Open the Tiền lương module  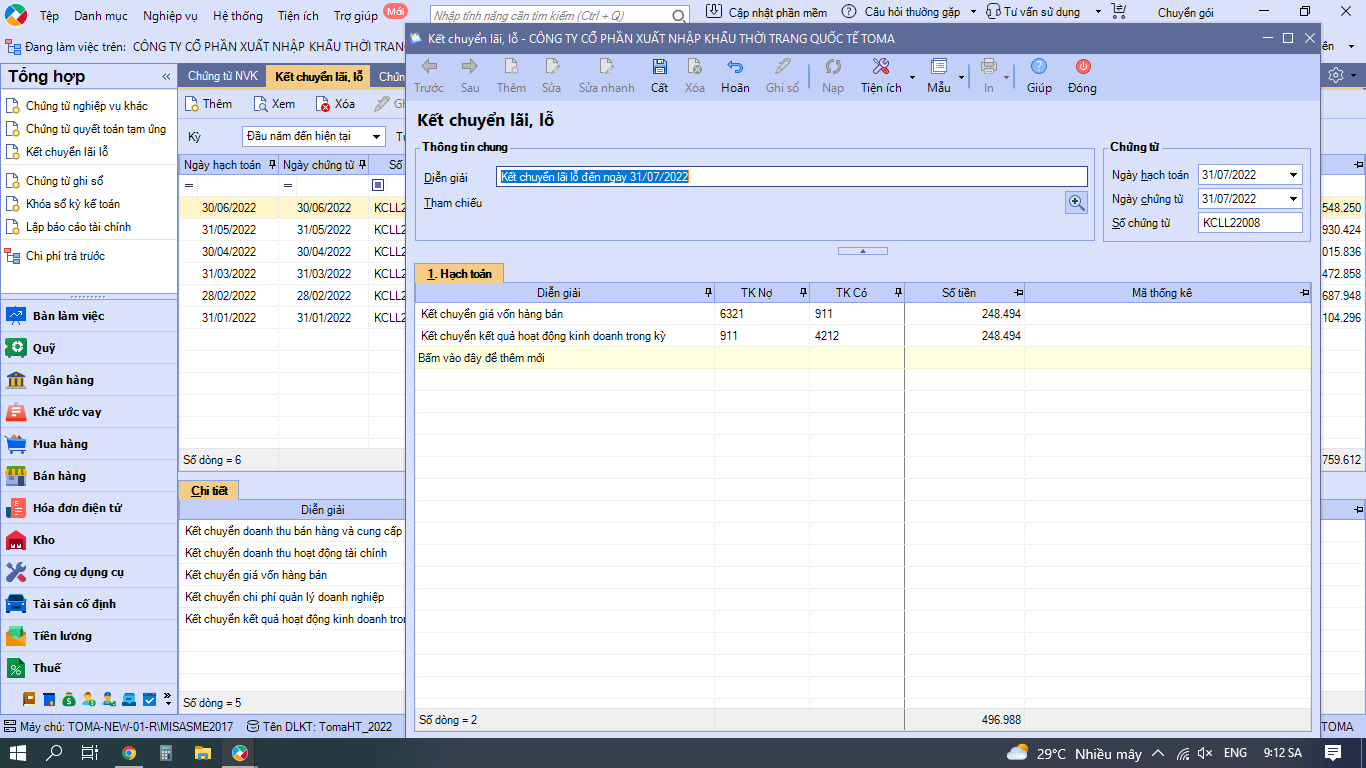(x=90, y=636)
